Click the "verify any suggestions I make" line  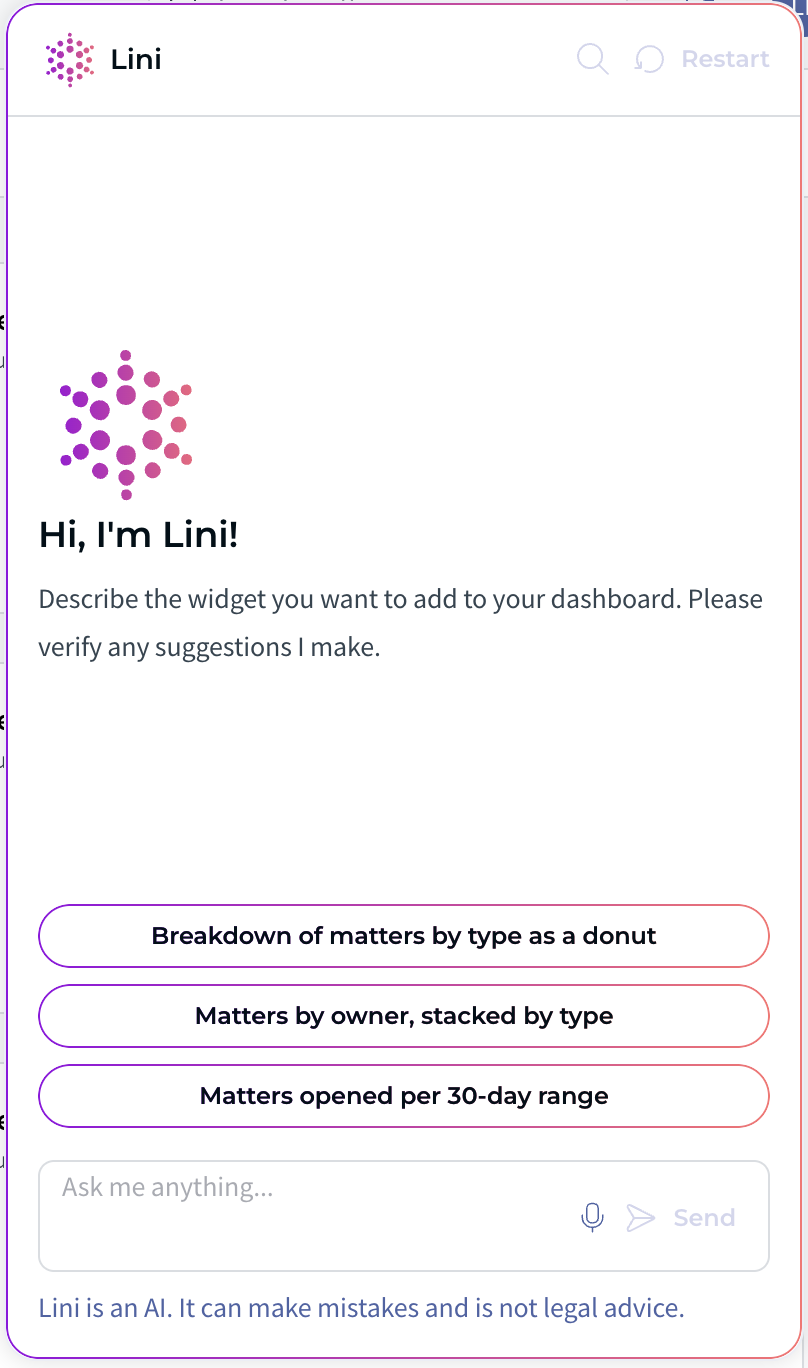pyautogui.click(x=209, y=647)
